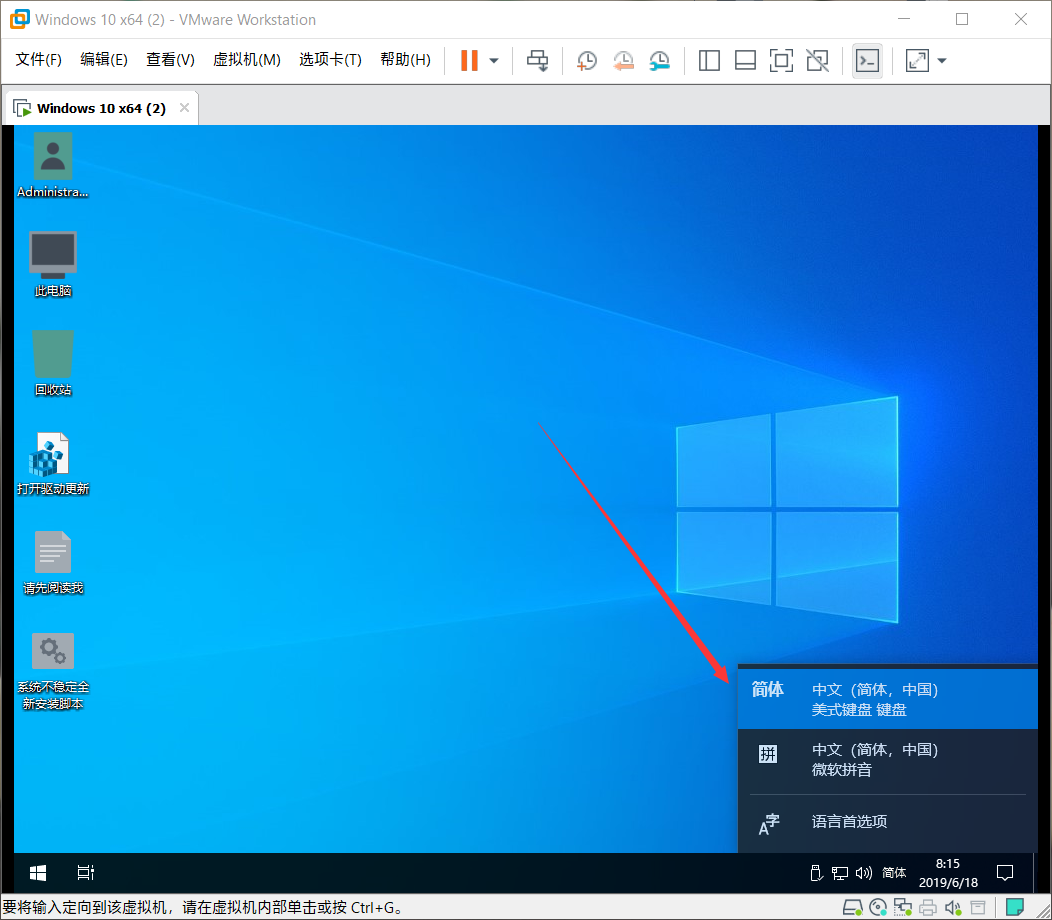1052x920 pixels.
Task: Take a snapshot of this virtual machine
Action: coord(586,60)
